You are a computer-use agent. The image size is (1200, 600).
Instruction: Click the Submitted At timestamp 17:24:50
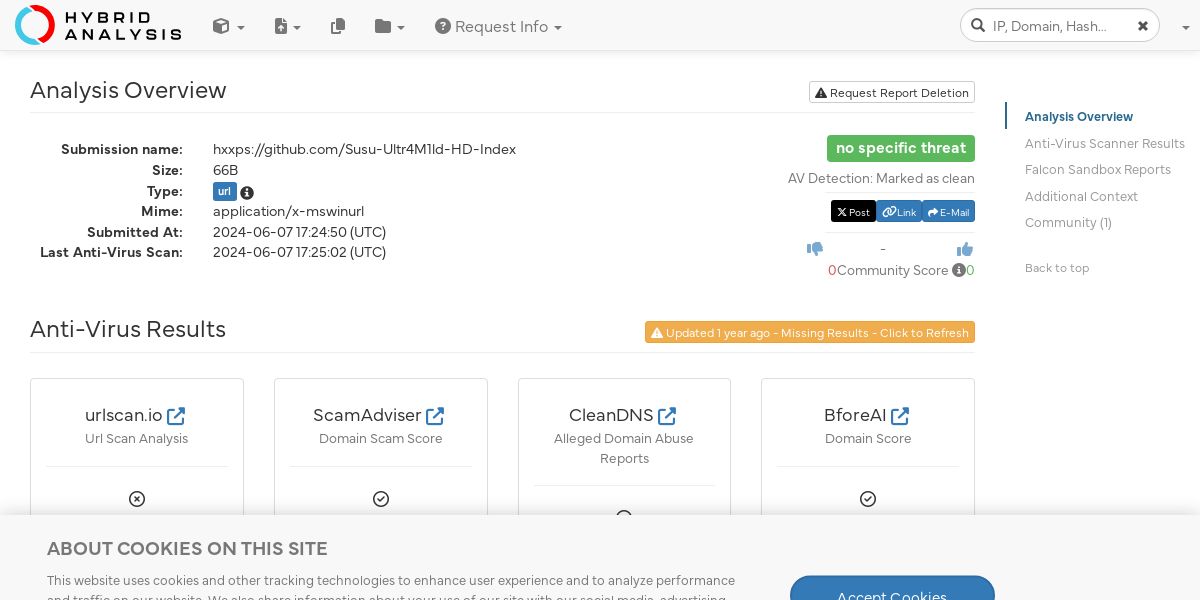(299, 232)
